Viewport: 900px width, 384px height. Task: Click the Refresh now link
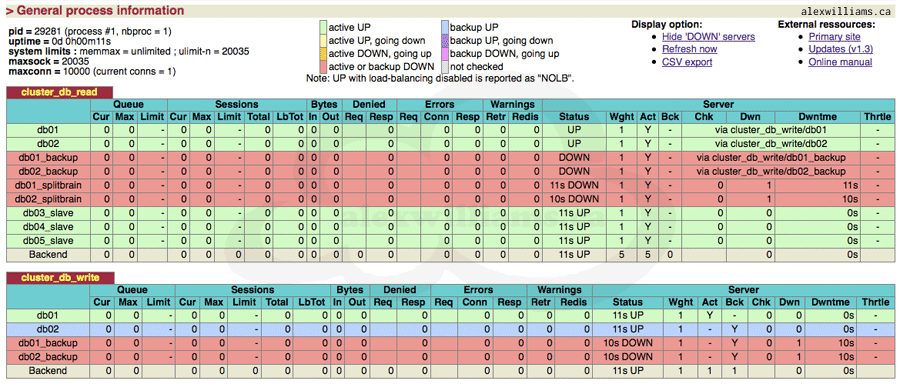pos(689,49)
